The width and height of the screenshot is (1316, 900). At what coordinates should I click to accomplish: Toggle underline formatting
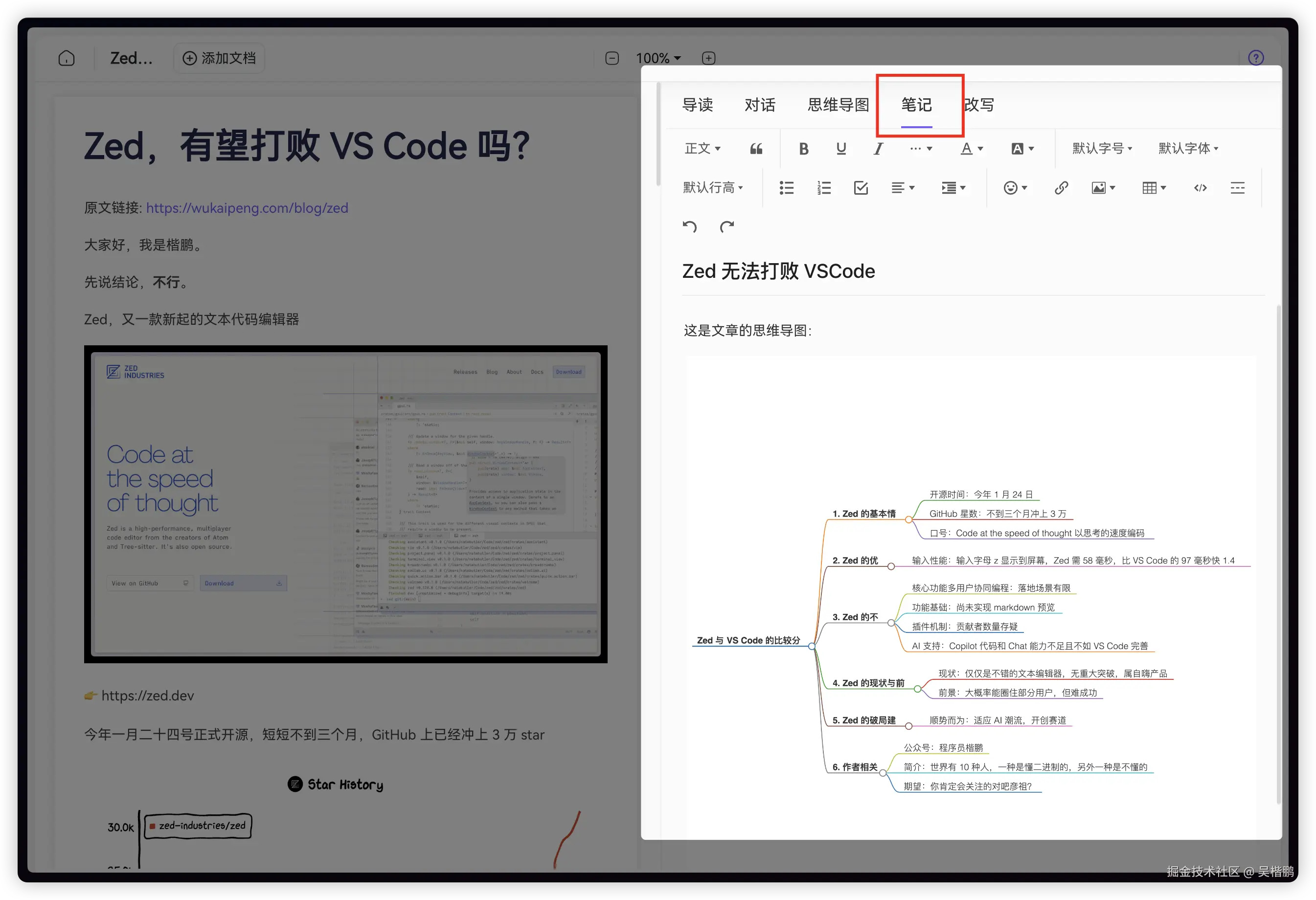841,149
